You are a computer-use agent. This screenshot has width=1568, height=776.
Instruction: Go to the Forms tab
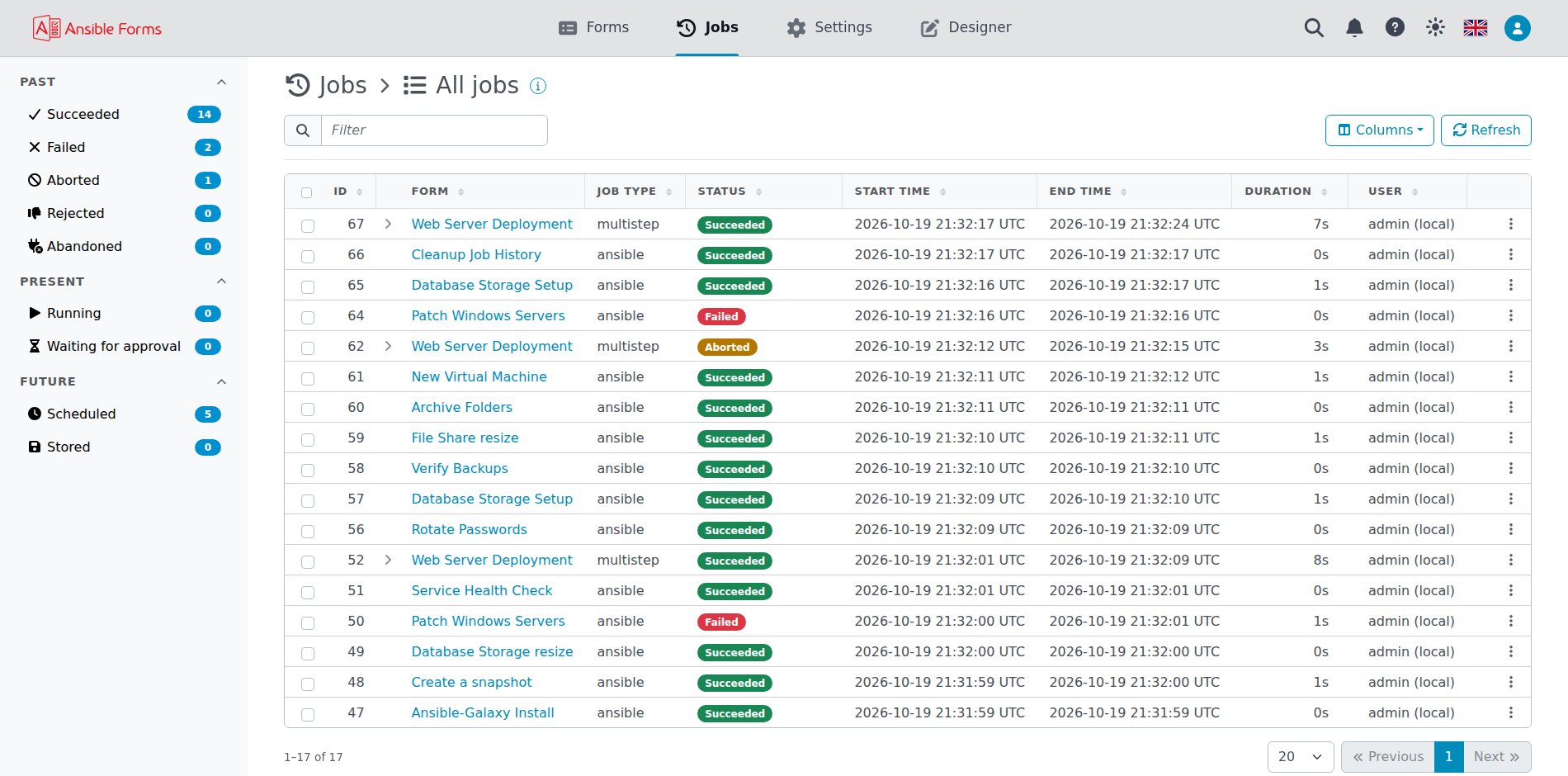coord(593,27)
